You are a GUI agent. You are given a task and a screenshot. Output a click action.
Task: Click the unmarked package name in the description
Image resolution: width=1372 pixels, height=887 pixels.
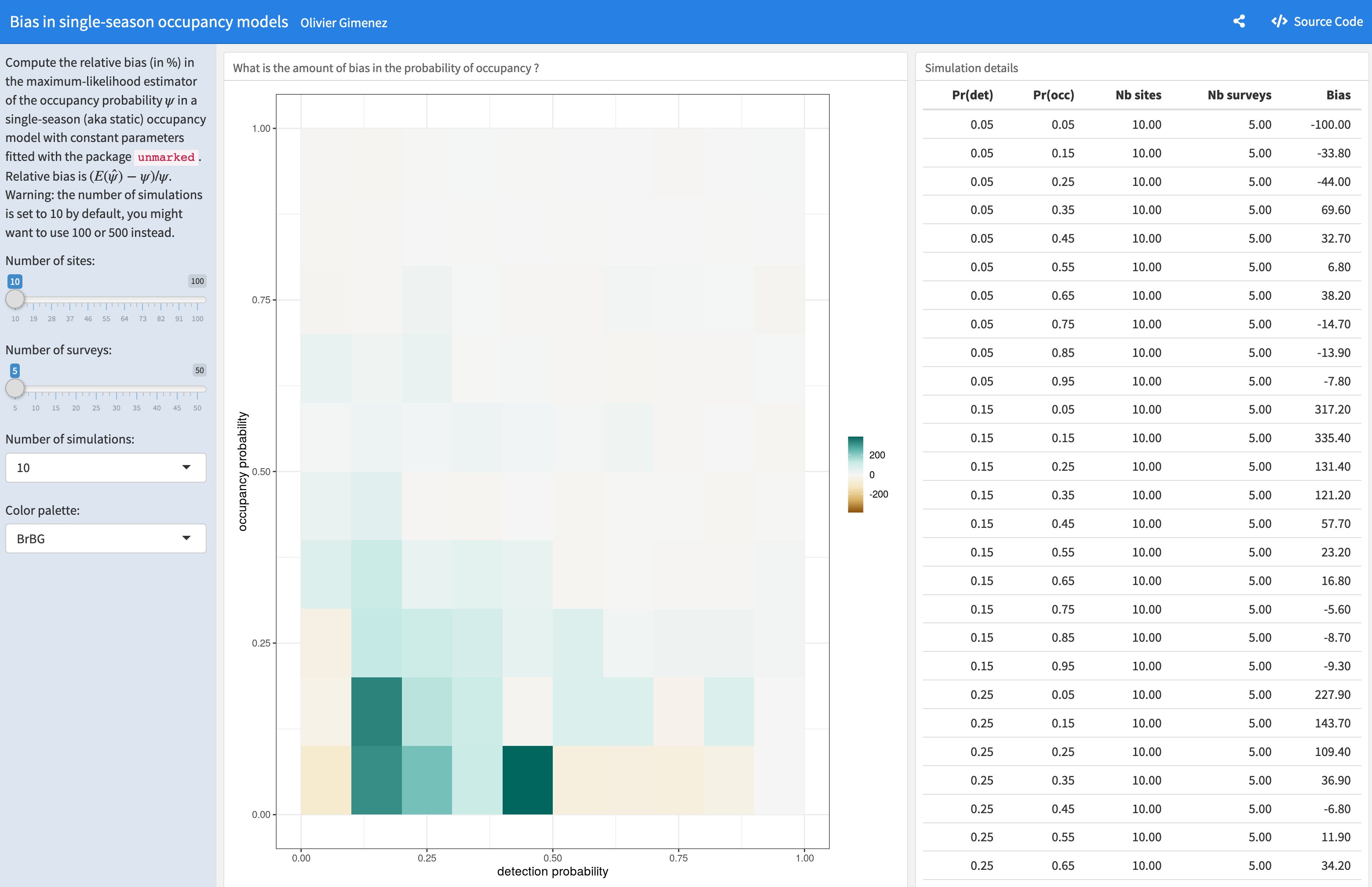tap(166, 156)
